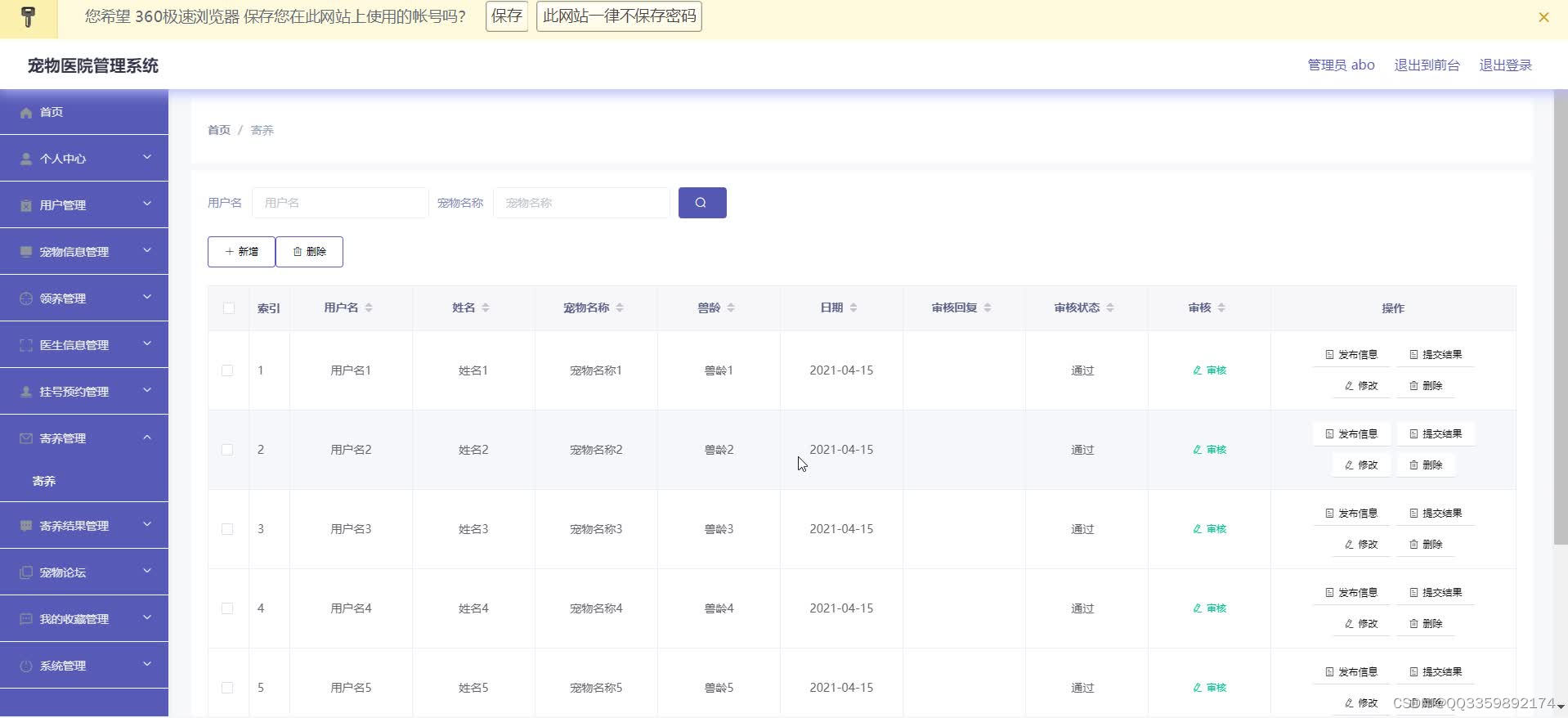Expand the 宠物信息管理 menu chevron
The height and width of the screenshot is (718, 1568).
pyautogui.click(x=147, y=250)
